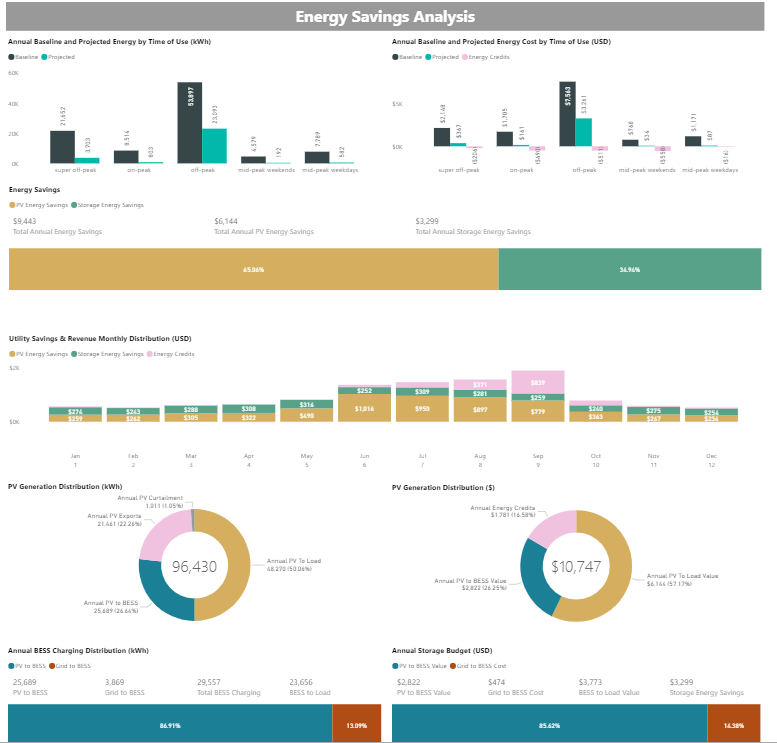Select off-peak Baseline bar in kWh chart

pos(189,123)
